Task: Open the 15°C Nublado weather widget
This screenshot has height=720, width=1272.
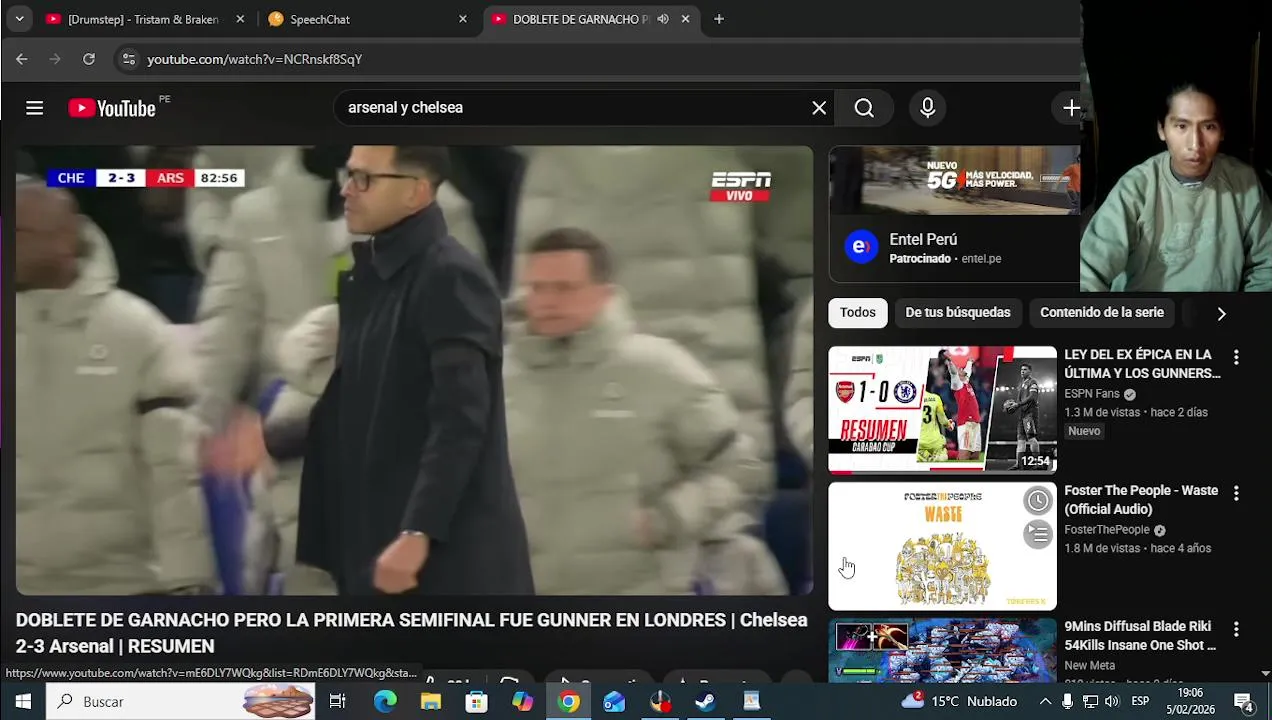Action: (959, 702)
